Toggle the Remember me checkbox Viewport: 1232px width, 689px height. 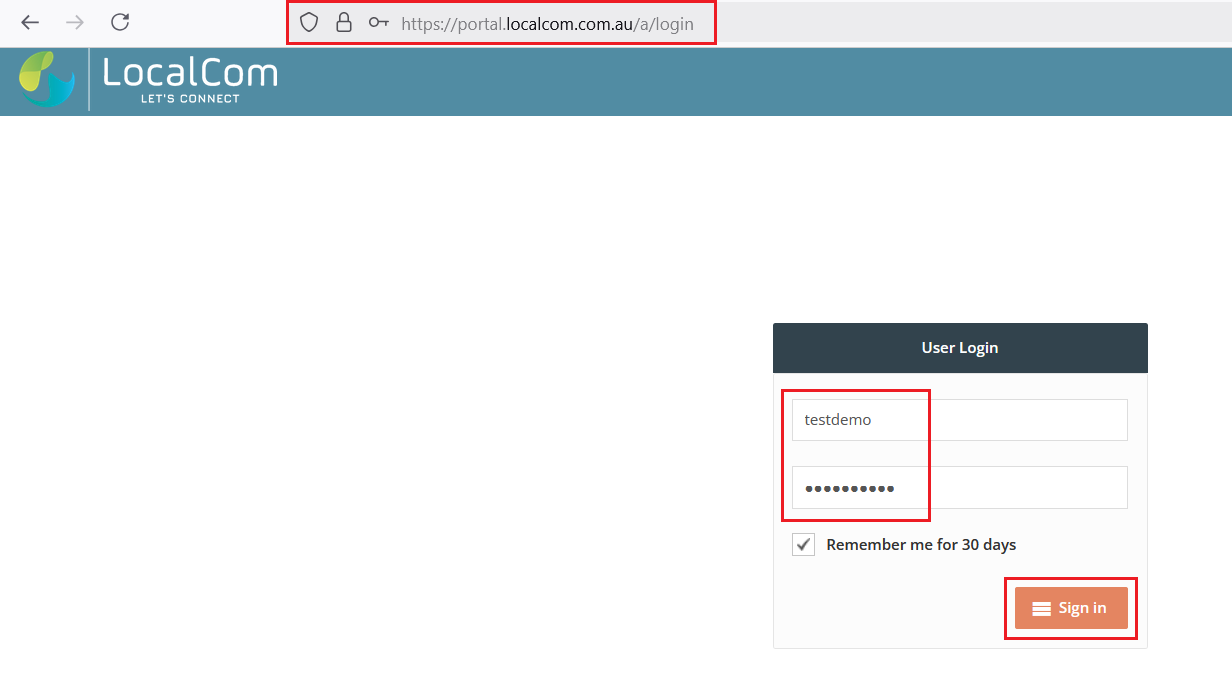803,545
